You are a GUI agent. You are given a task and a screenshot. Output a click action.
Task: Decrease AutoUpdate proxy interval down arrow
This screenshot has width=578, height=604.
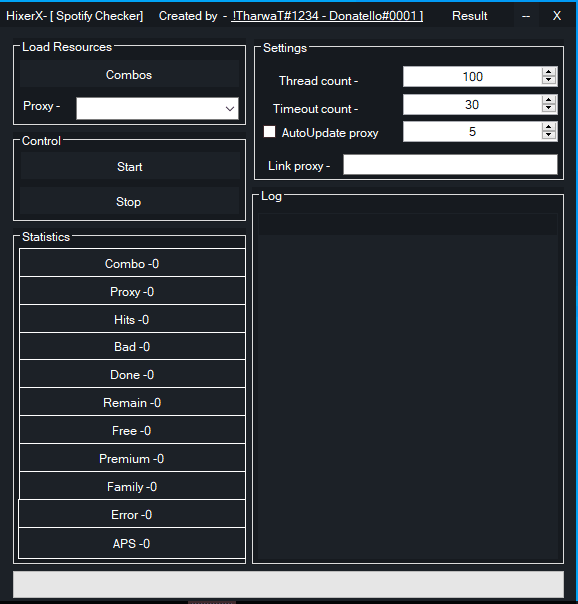[x=549, y=136]
